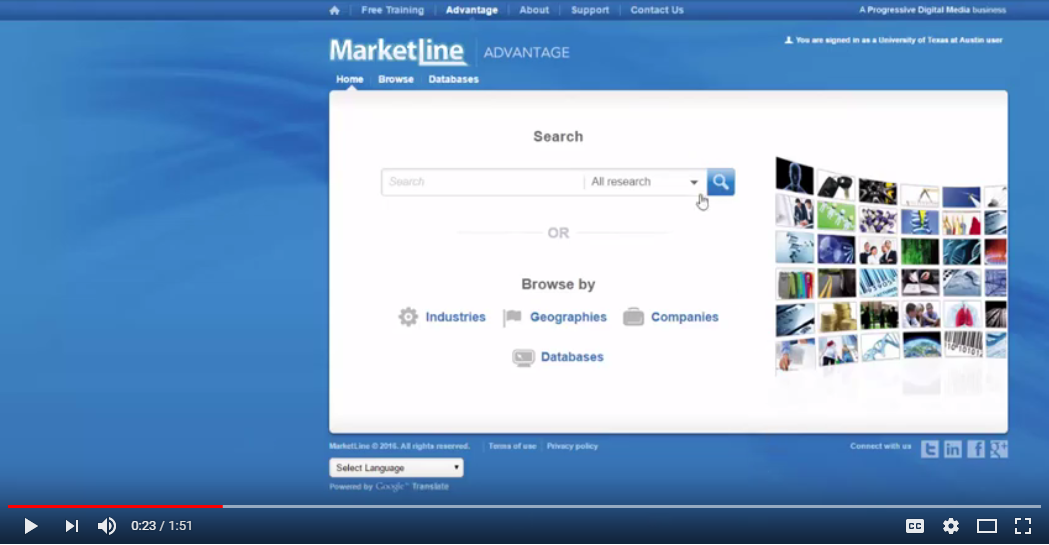The width and height of the screenshot is (1049, 545).
Task: Click the MarketLine logo
Action: [399, 51]
